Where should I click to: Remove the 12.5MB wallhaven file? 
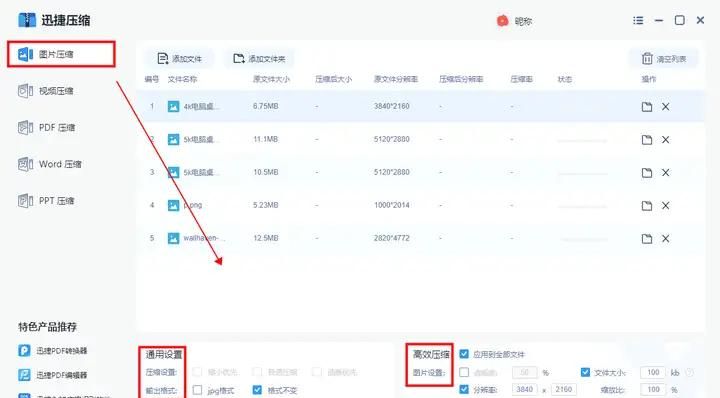pyautogui.click(x=665, y=239)
